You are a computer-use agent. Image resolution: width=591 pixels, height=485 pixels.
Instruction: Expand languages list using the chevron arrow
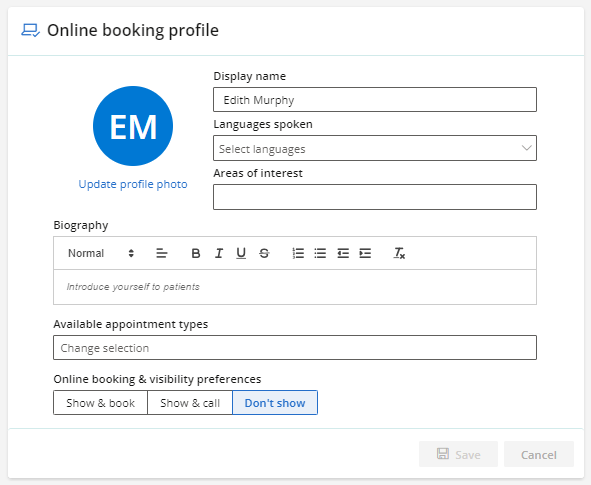pos(527,148)
